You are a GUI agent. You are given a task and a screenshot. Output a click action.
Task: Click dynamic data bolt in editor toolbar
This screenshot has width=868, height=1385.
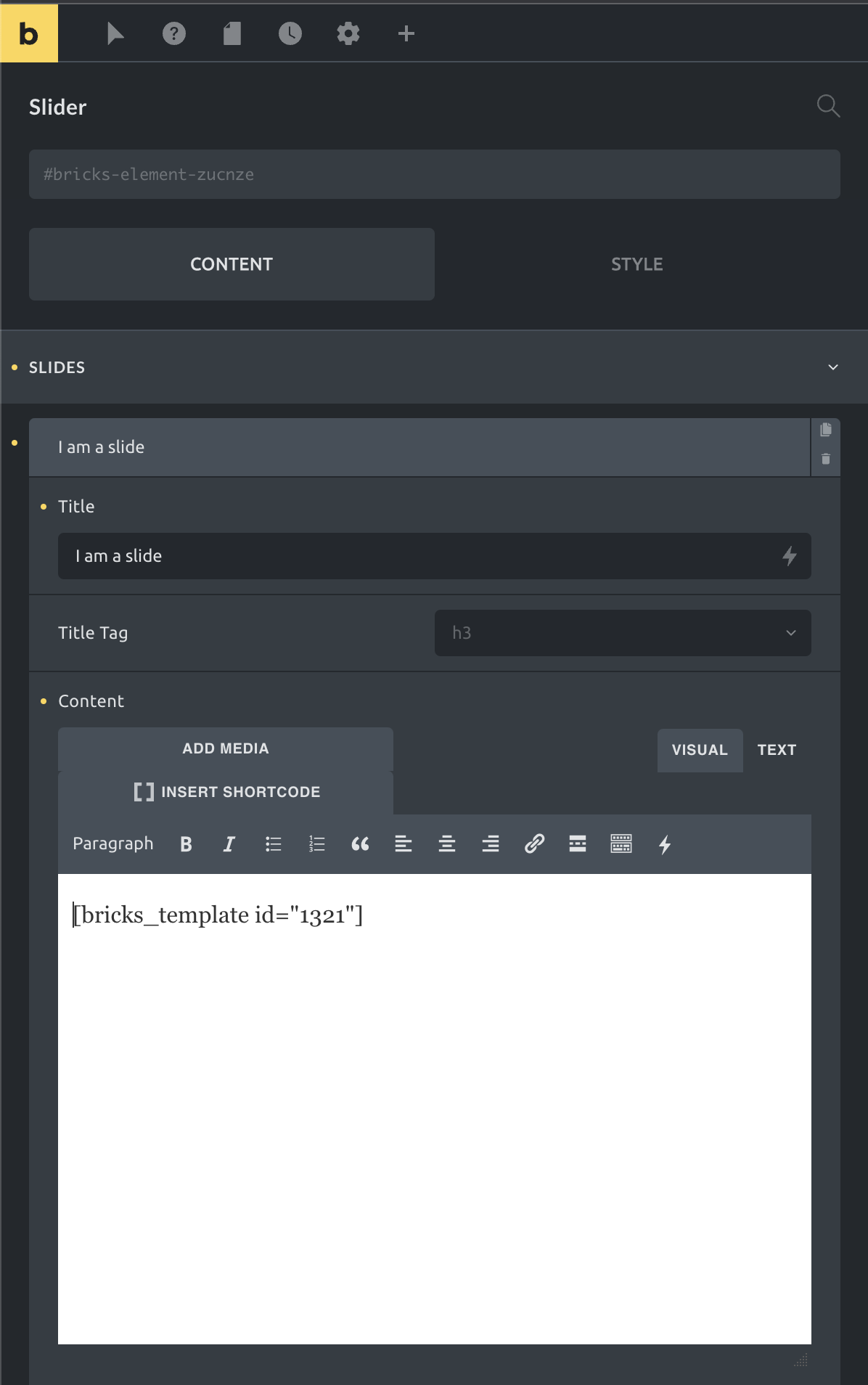coord(665,844)
